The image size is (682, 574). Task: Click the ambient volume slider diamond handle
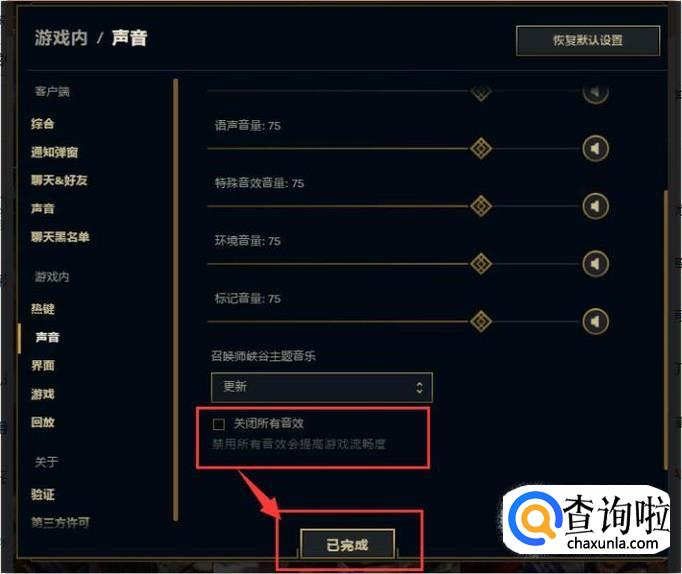coord(481,264)
